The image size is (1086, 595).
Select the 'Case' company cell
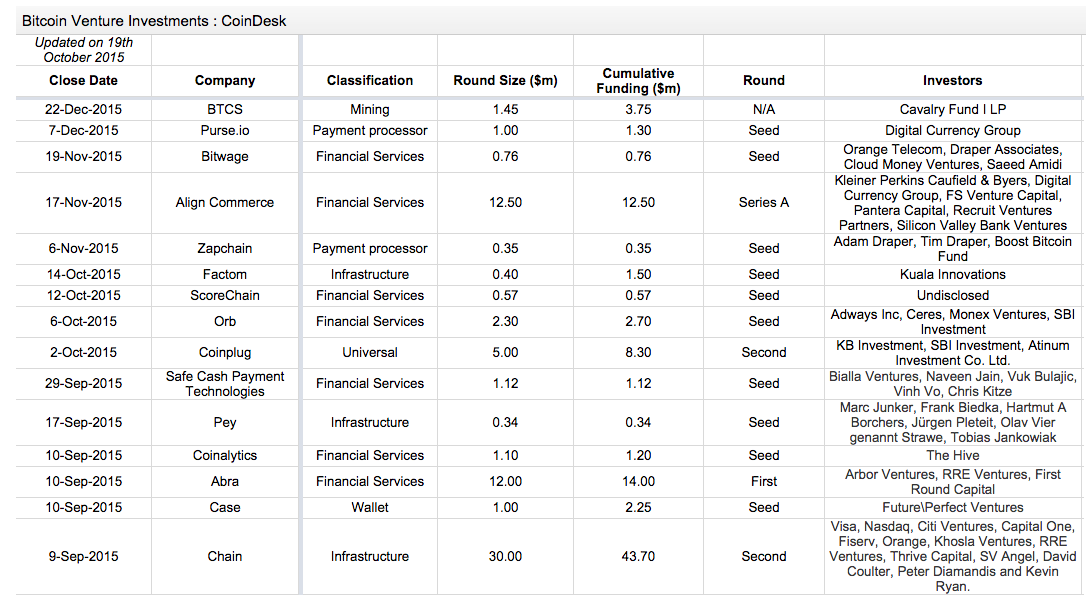click(225, 507)
